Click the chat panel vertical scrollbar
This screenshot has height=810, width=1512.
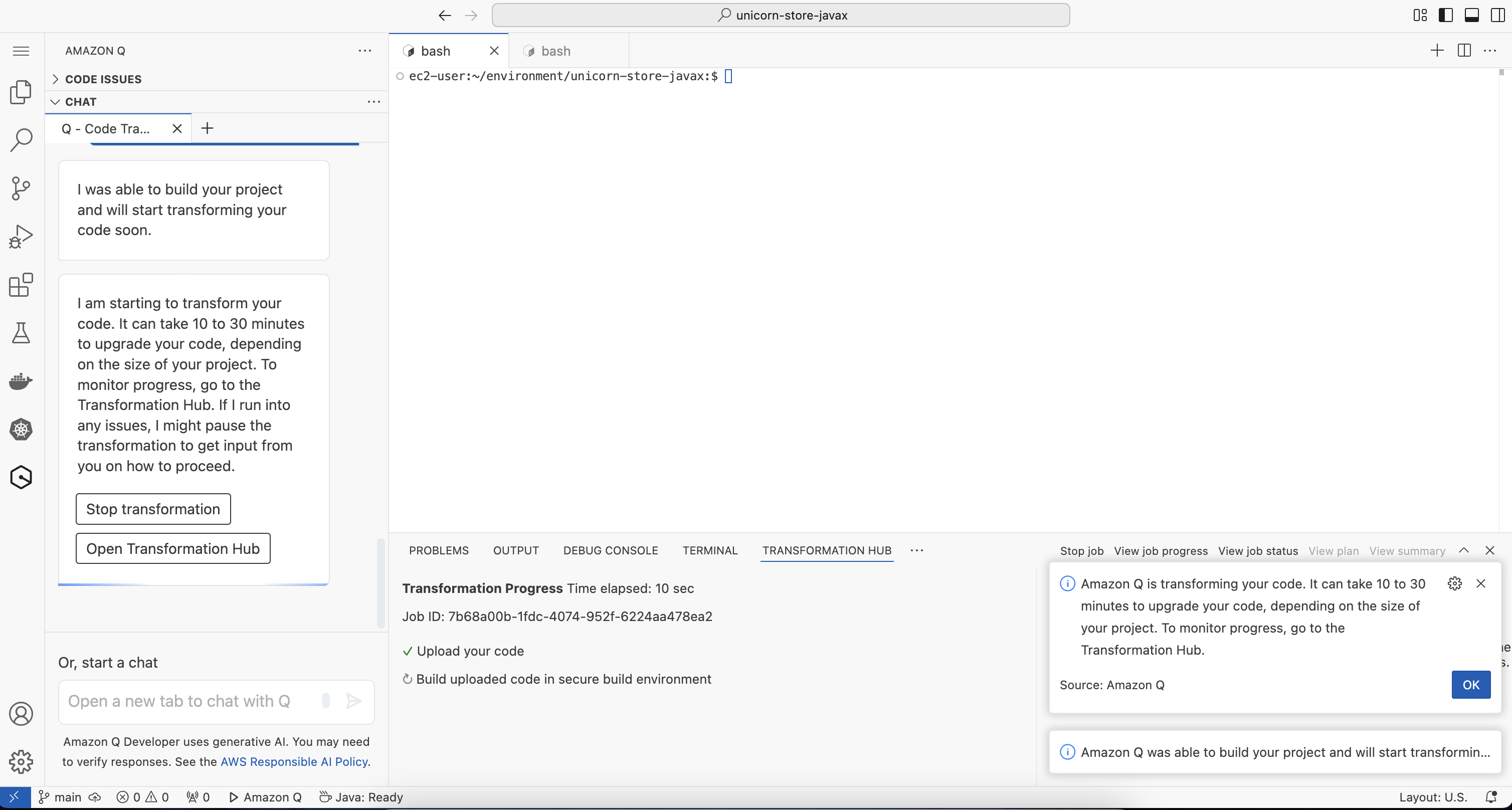[381, 583]
